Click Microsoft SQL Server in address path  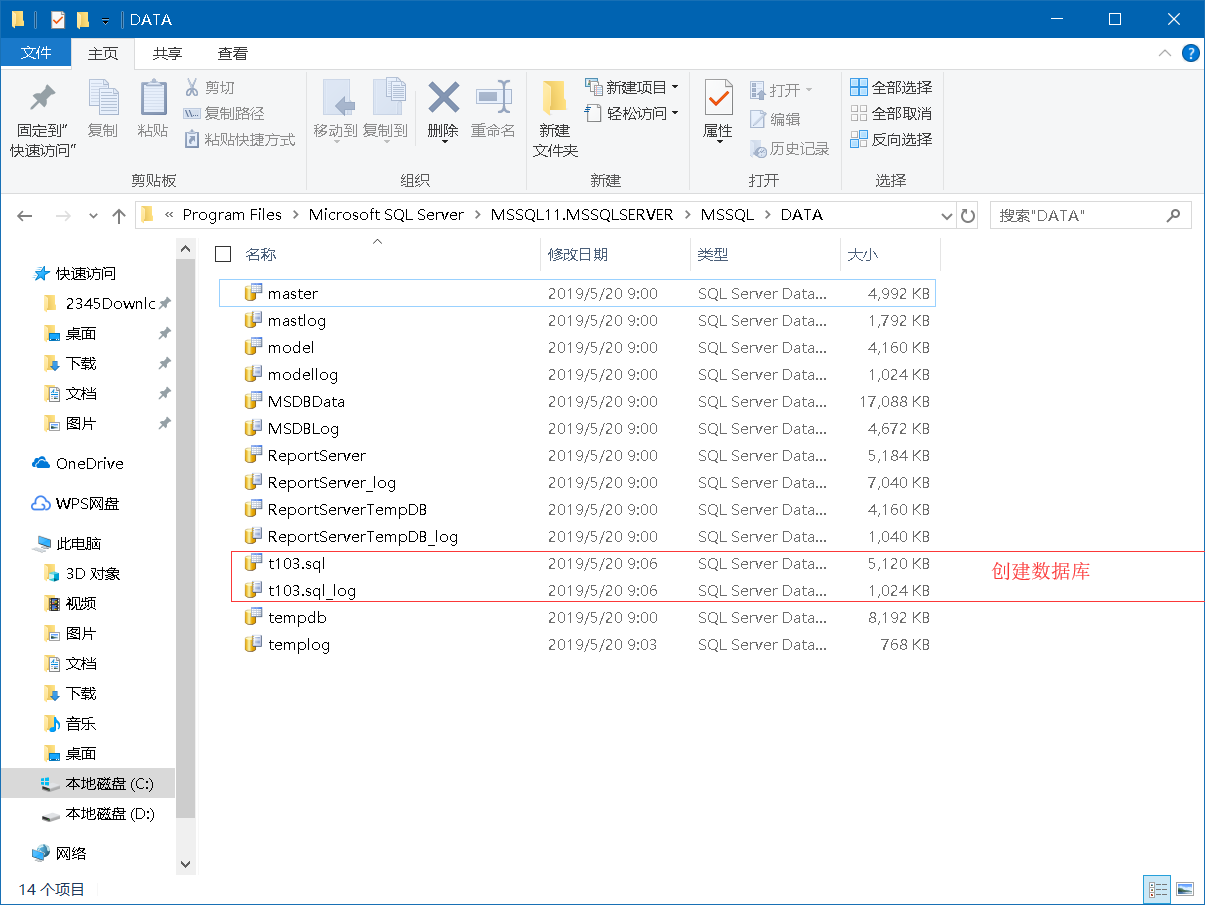click(x=386, y=215)
